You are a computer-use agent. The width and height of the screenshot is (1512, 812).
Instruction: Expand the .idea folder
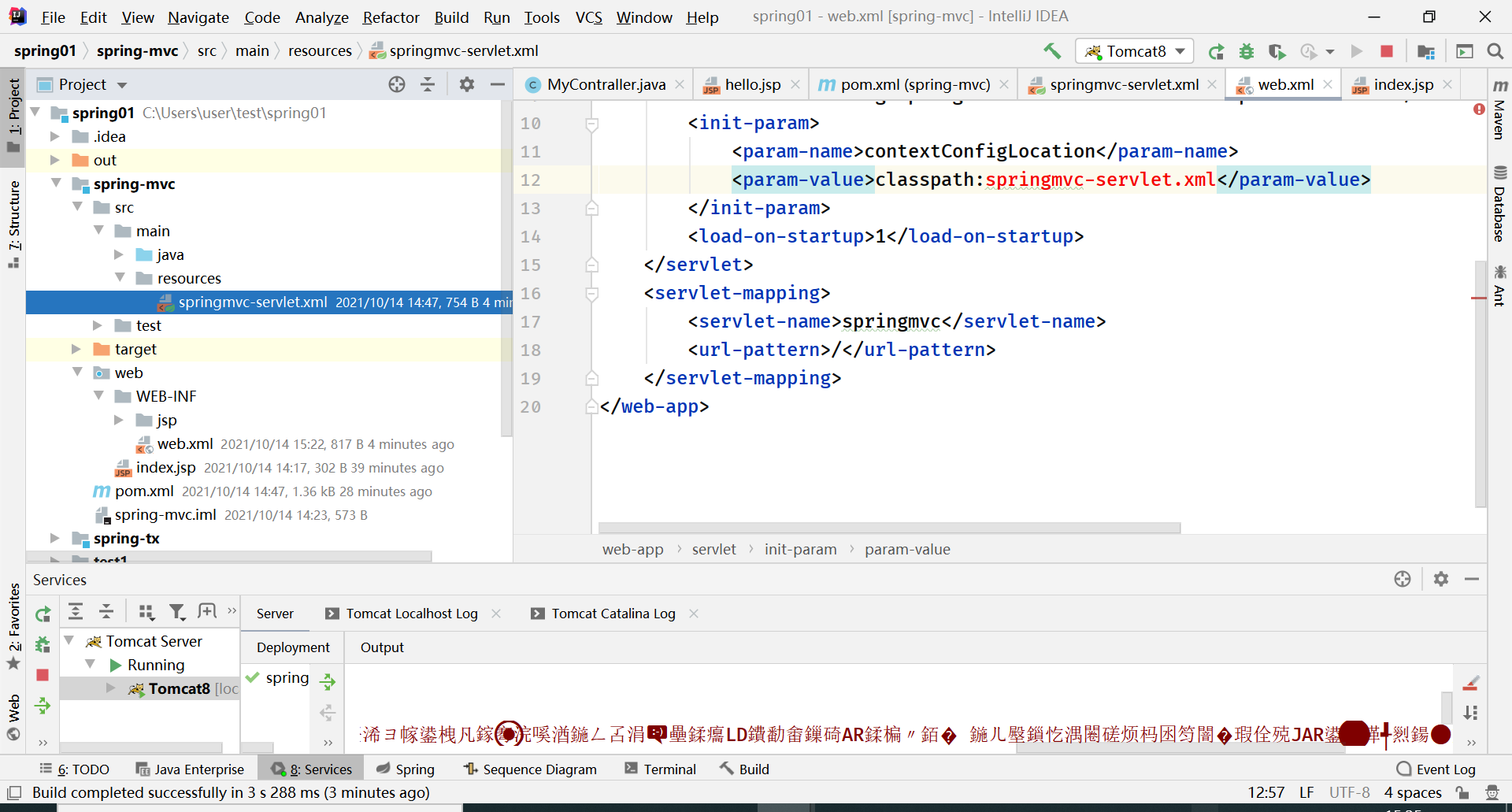[55, 136]
